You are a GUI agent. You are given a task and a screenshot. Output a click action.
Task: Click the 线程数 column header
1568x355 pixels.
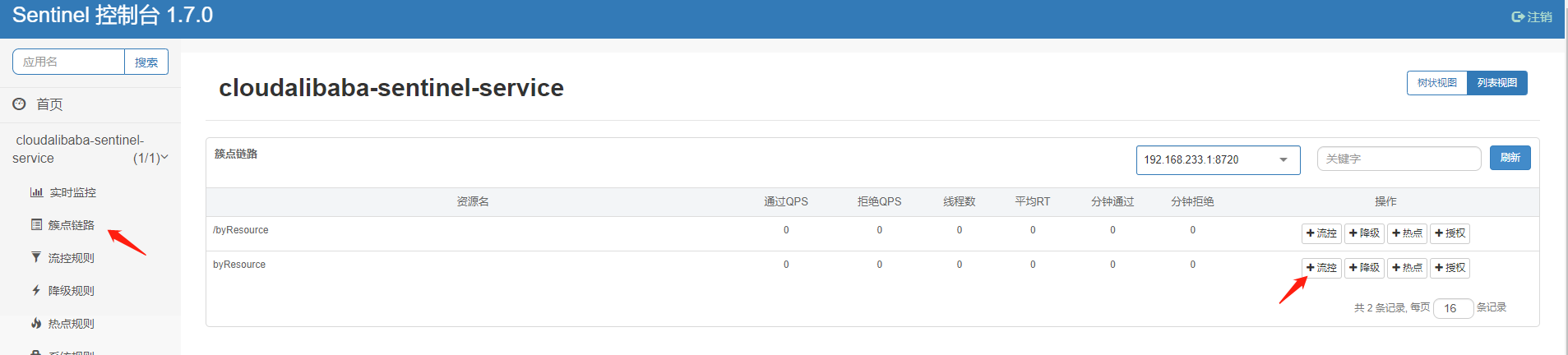pos(959,201)
